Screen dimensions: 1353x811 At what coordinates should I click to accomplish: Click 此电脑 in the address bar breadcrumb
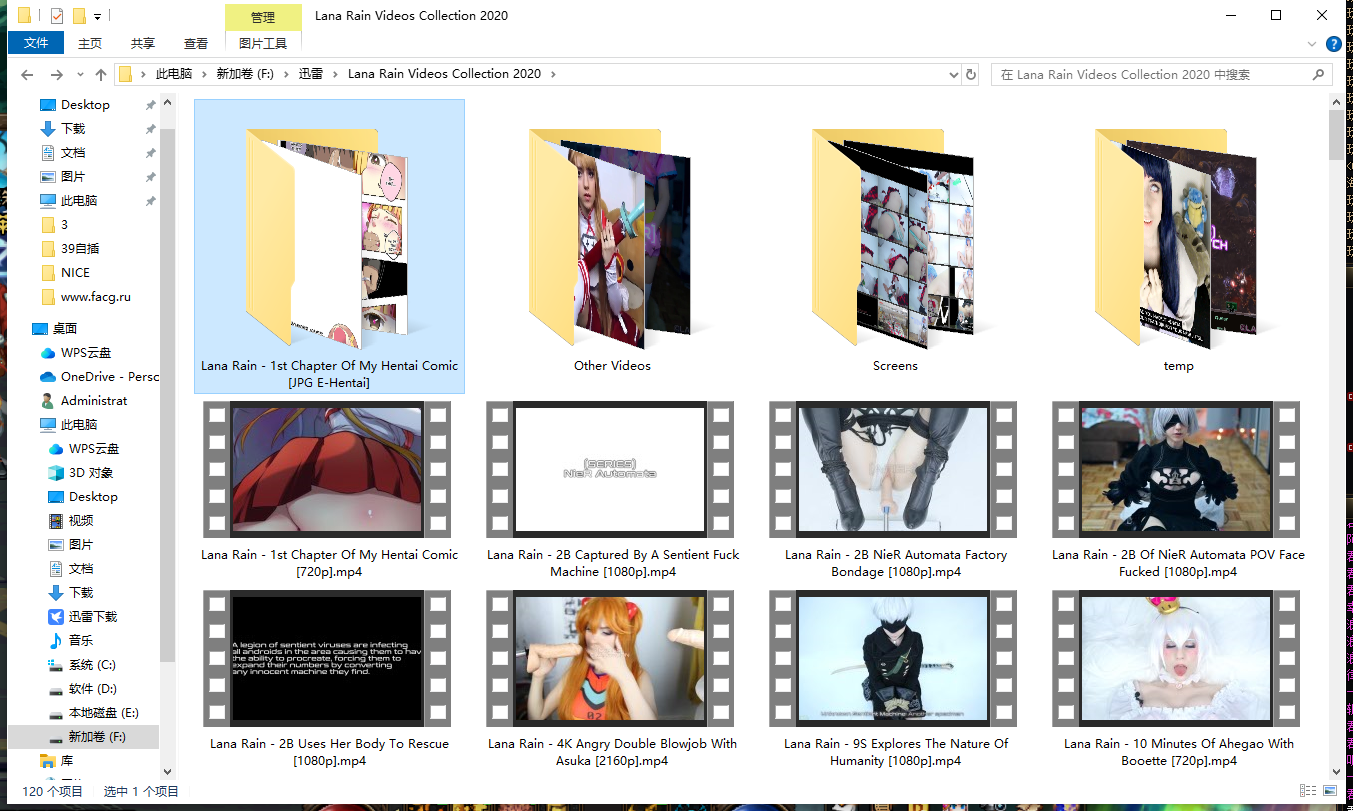(174, 74)
